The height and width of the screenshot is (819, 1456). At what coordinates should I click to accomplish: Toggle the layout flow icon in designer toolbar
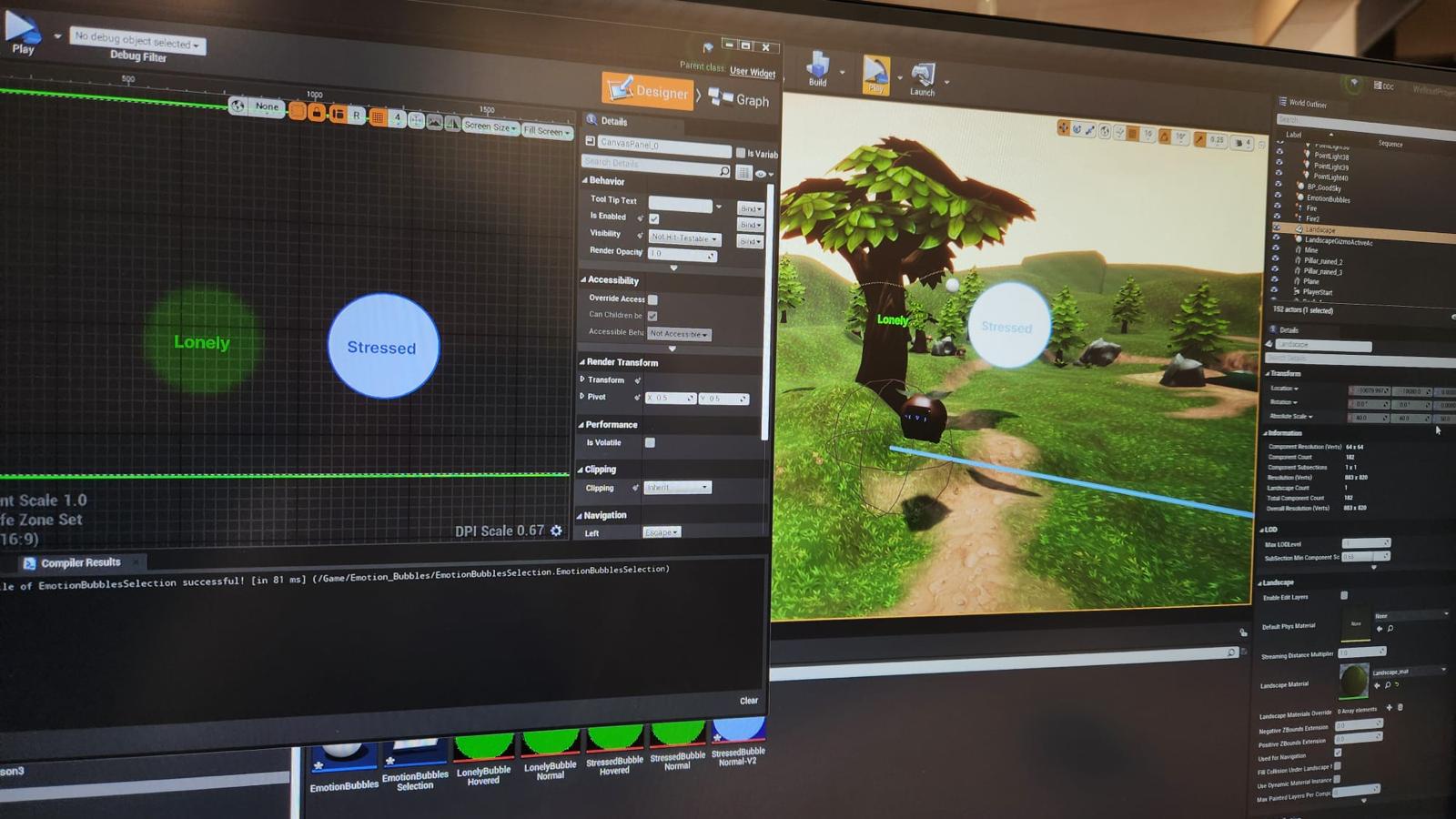338,114
